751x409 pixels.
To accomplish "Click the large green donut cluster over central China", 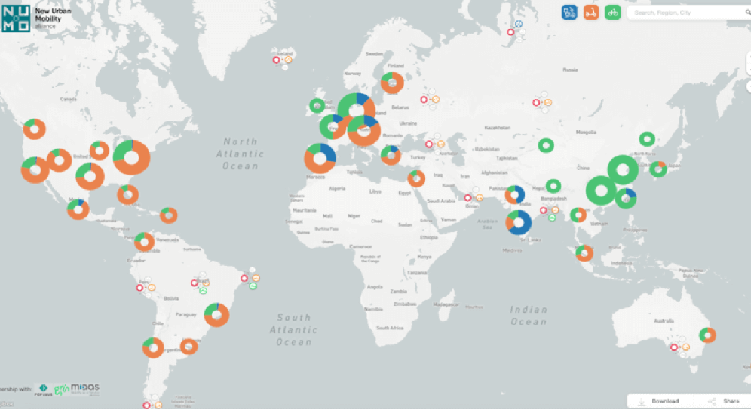I will [x=602, y=188].
